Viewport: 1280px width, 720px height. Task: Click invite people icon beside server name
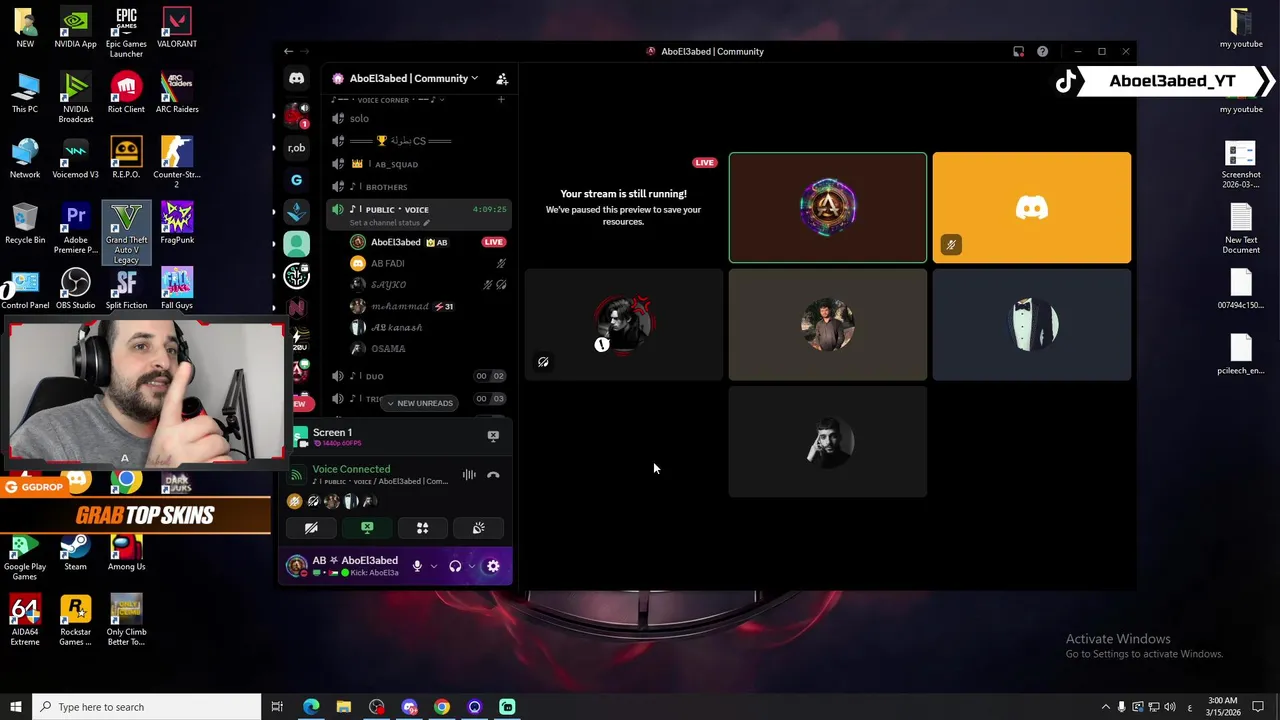tap(502, 79)
